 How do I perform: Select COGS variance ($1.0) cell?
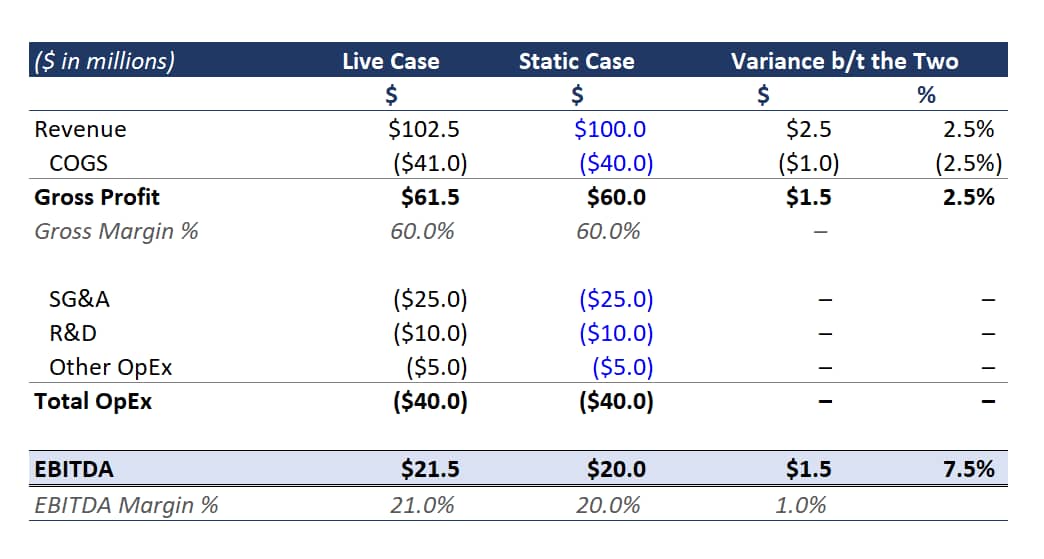click(808, 163)
